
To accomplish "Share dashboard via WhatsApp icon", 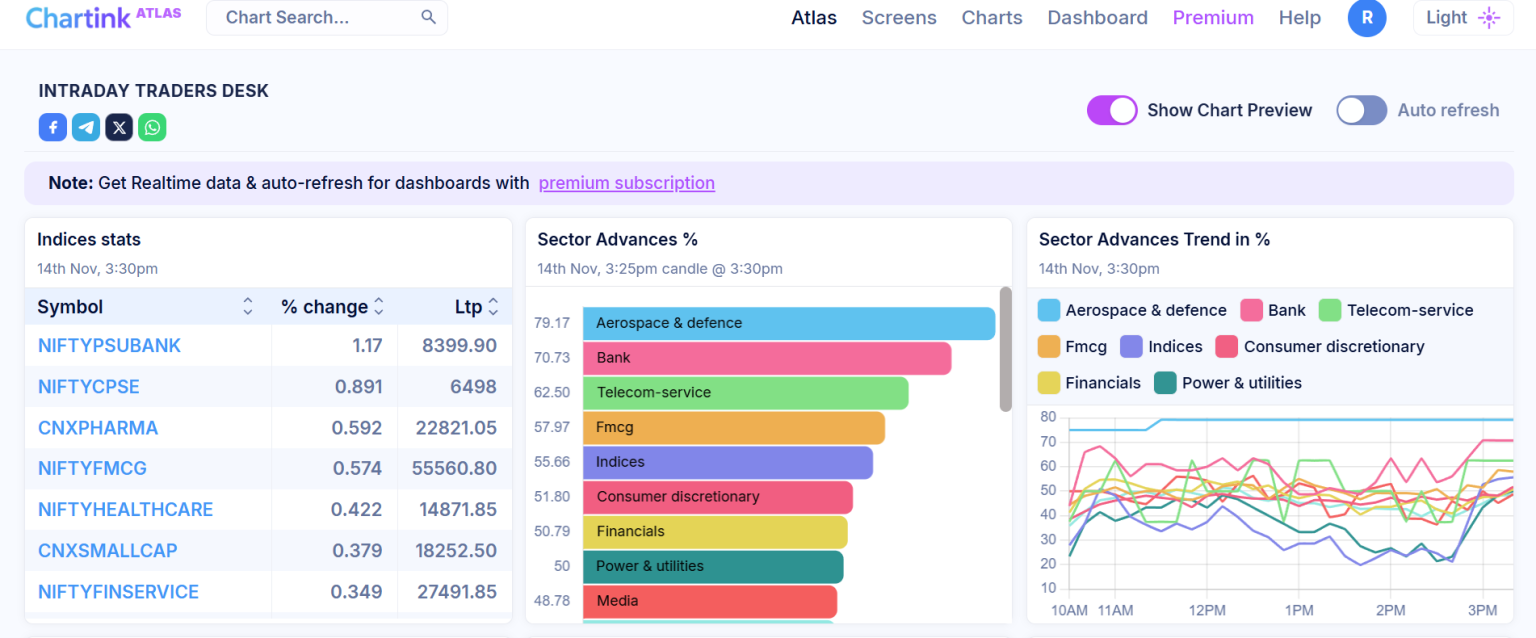I will (152, 127).
